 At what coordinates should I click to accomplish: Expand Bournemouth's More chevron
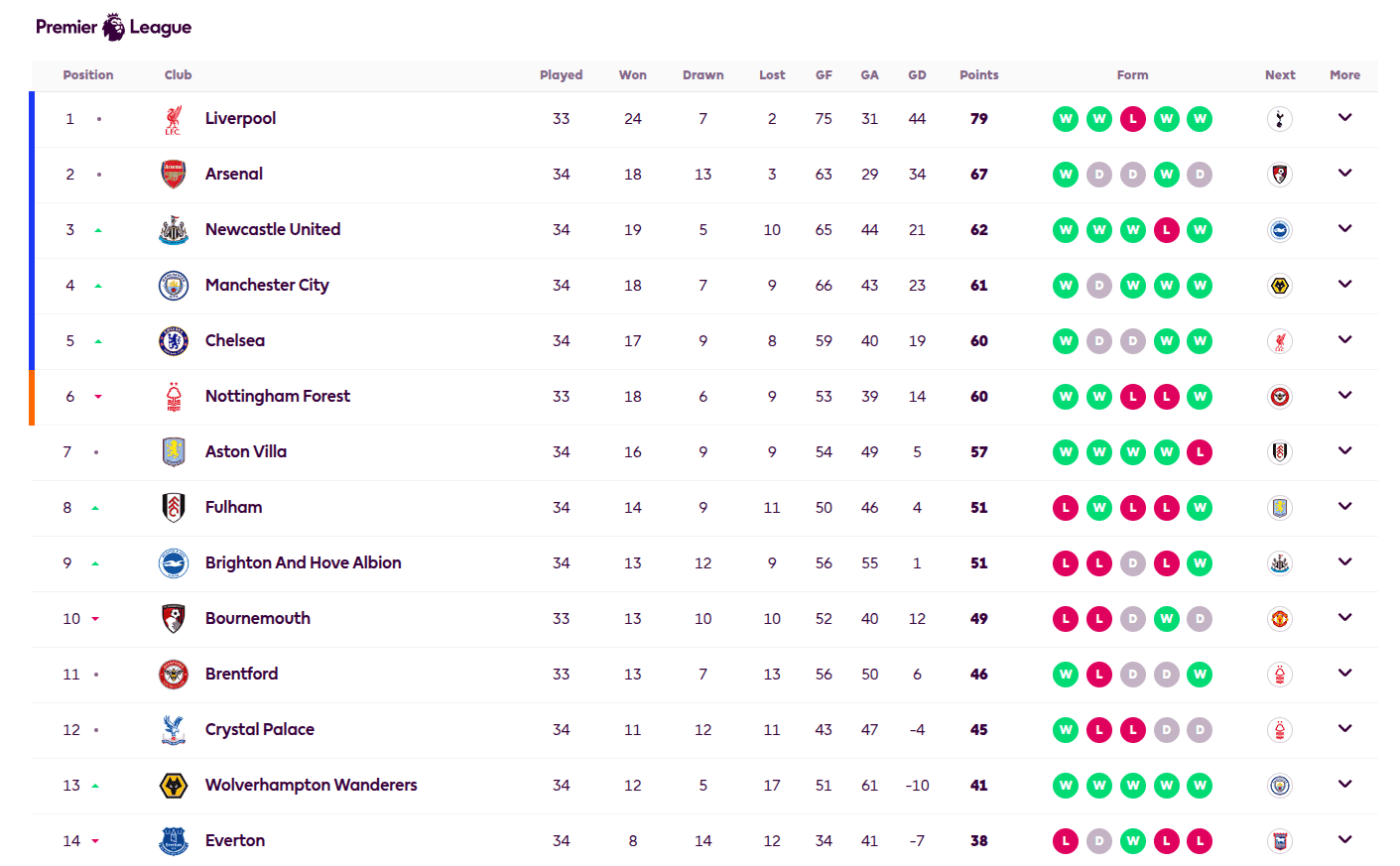[1345, 617]
